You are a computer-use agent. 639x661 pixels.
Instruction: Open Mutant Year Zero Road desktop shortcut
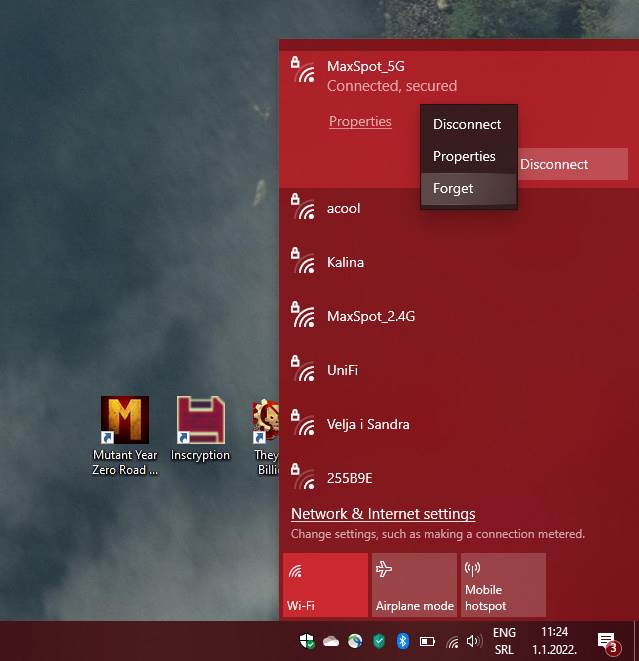click(x=125, y=436)
